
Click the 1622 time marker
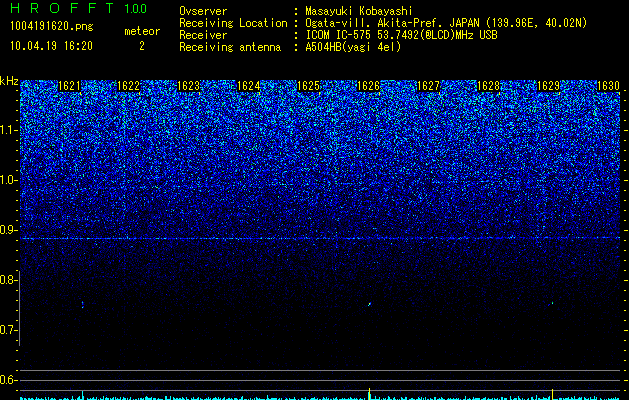128,86
